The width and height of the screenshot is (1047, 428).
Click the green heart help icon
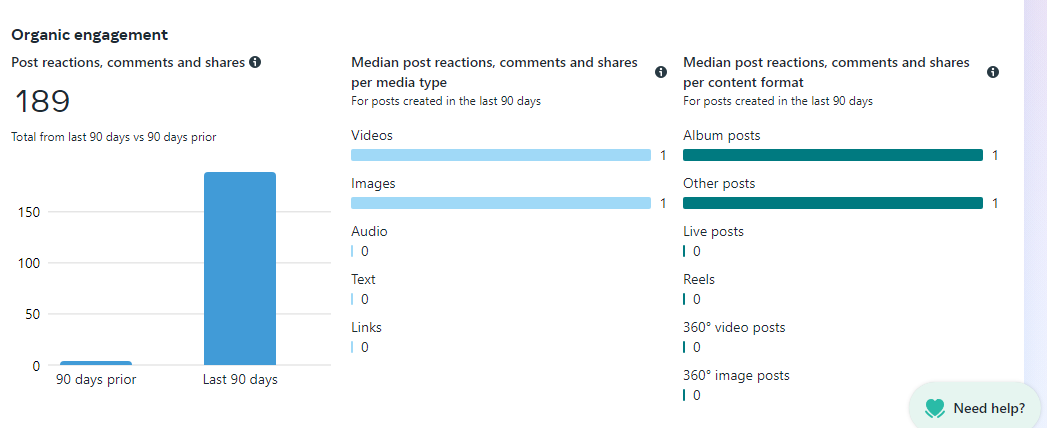(x=935, y=408)
